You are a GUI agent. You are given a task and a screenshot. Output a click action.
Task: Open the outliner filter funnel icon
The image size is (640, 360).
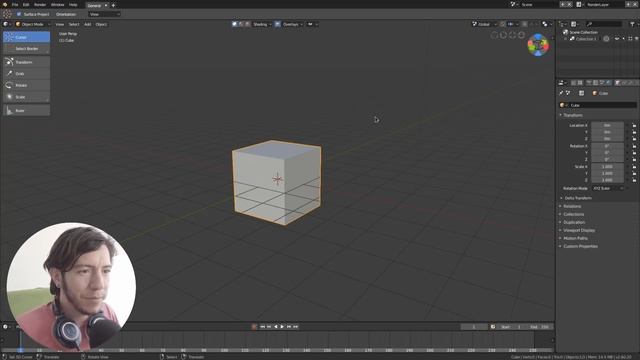pyautogui.click(x=633, y=24)
